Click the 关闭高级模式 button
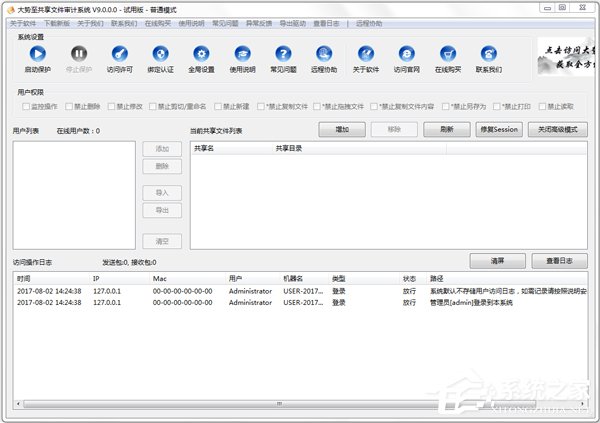Image resolution: width=600 pixels, height=423 pixels. tap(558, 130)
